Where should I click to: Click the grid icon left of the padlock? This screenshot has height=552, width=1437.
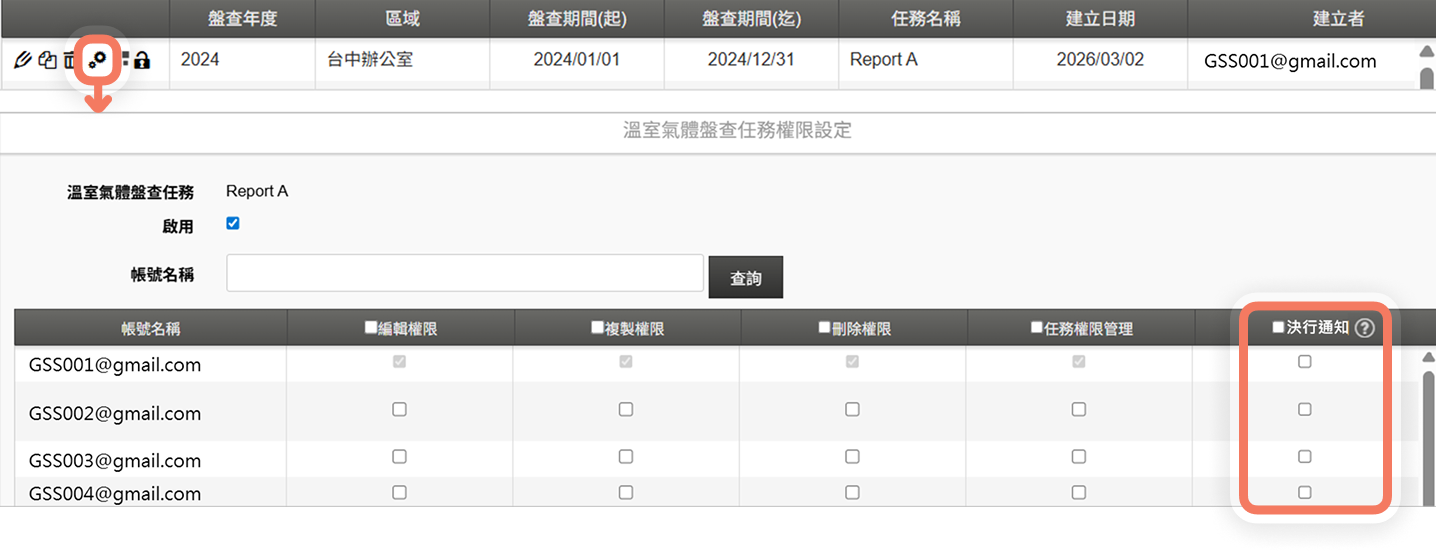125,61
